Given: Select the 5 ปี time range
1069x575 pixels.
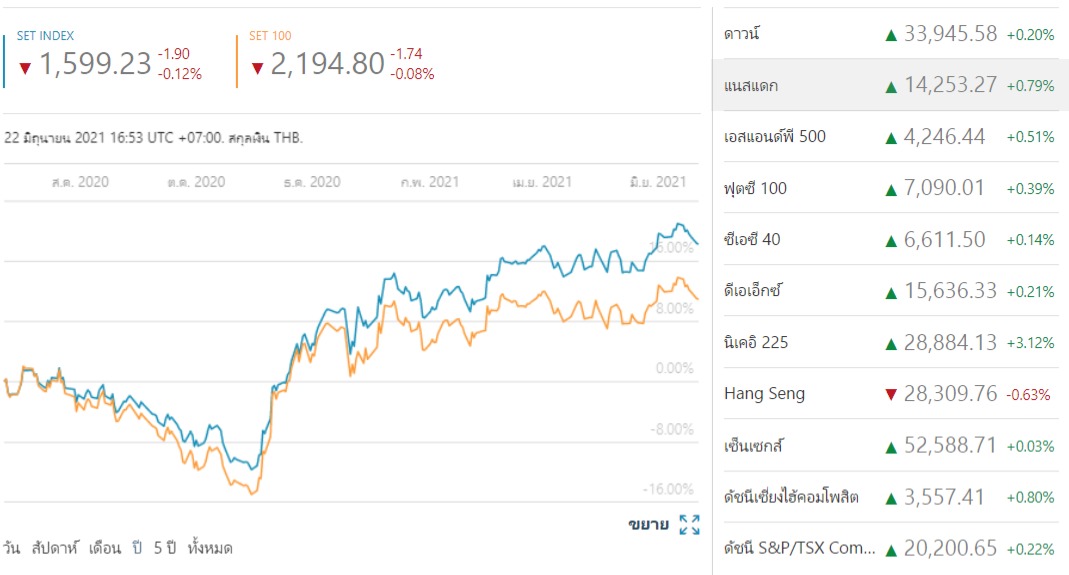Looking at the screenshot, I should (164, 548).
